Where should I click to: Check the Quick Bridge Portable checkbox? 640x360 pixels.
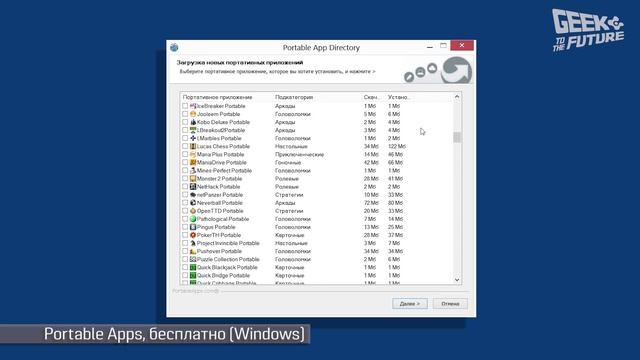coord(185,276)
